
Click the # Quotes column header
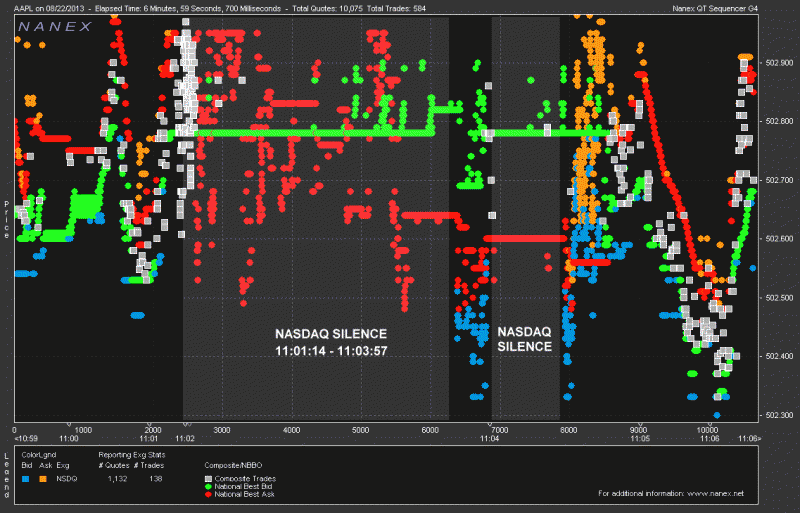tap(114, 466)
